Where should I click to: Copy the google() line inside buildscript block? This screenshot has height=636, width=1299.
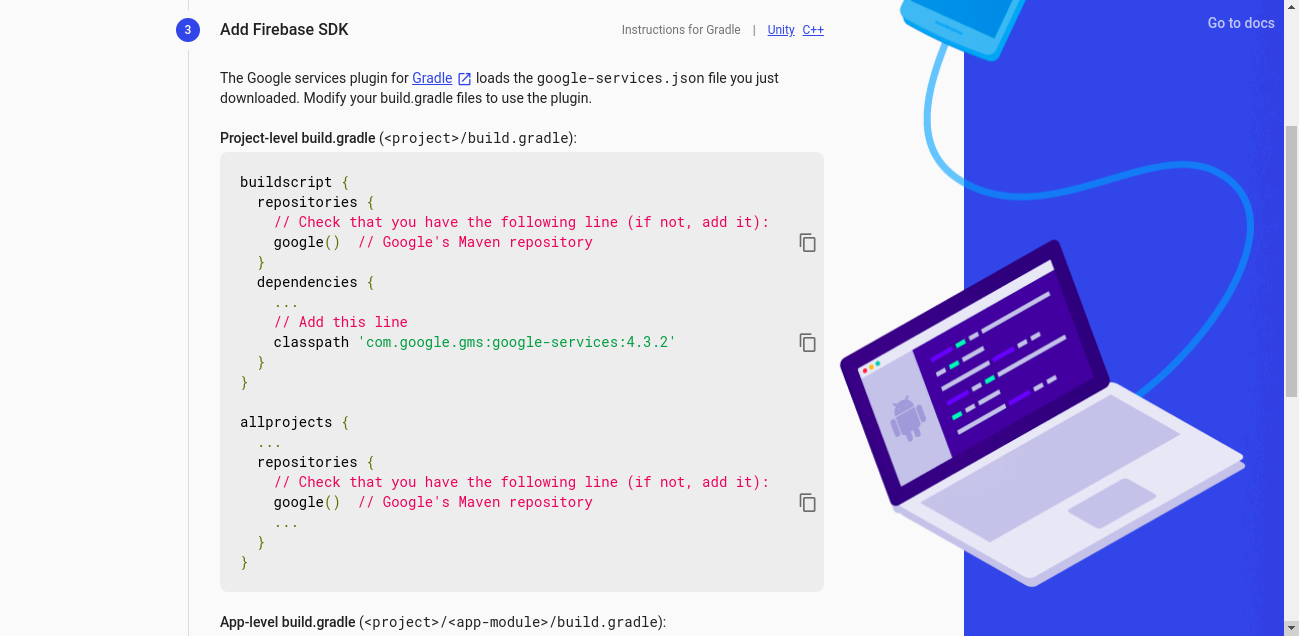[x=808, y=242]
